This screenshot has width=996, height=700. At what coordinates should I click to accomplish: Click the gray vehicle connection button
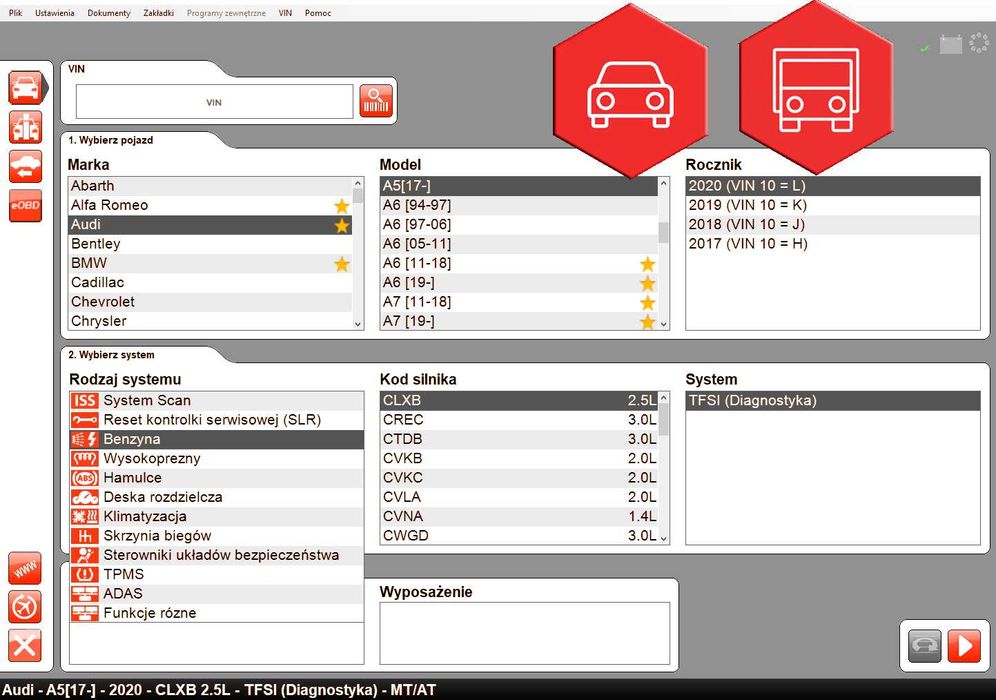924,646
